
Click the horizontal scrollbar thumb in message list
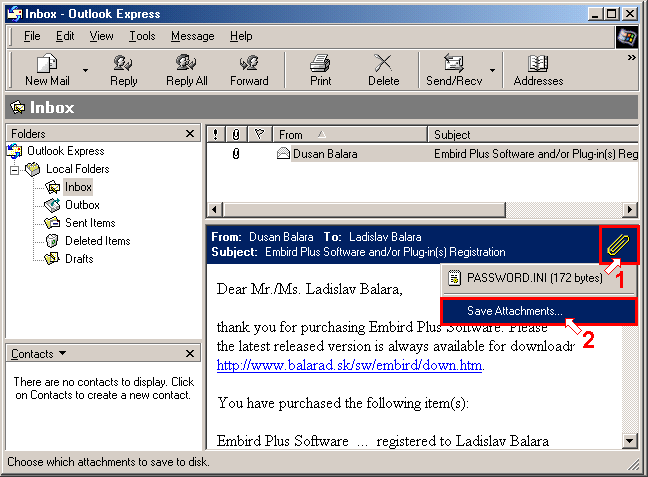[x=364, y=210]
